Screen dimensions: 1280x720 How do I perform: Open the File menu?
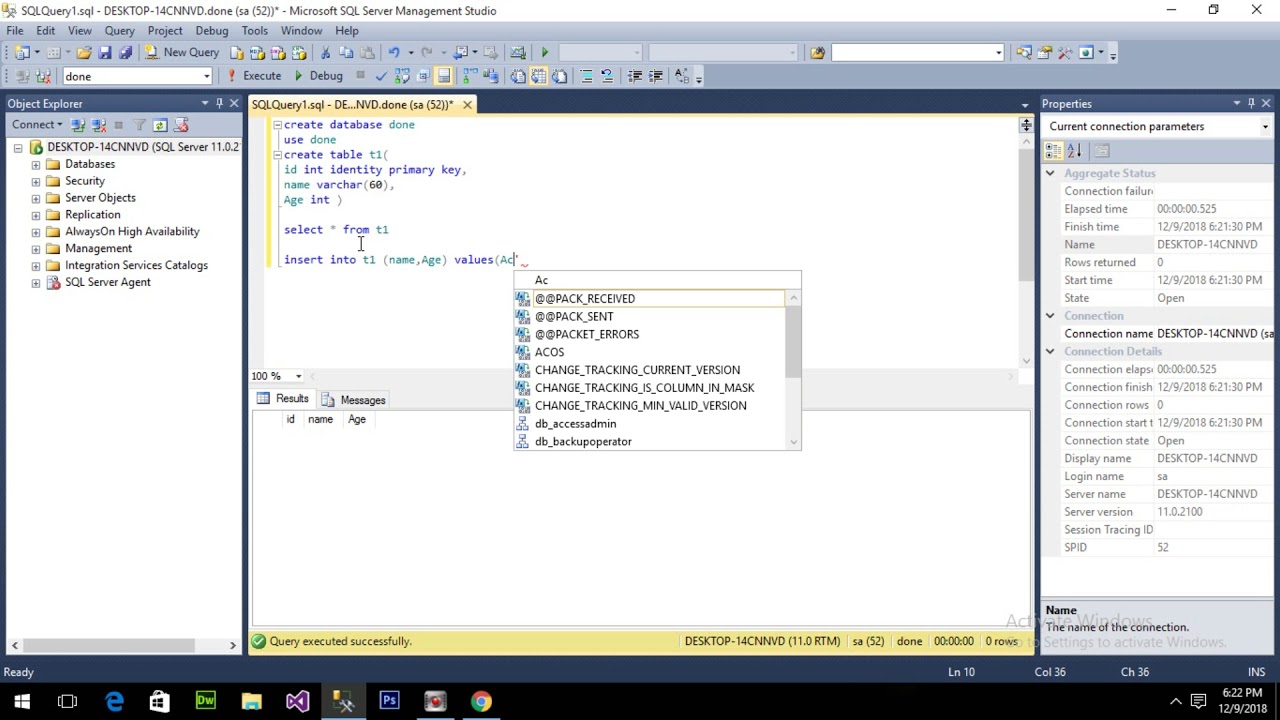pyautogui.click(x=15, y=31)
